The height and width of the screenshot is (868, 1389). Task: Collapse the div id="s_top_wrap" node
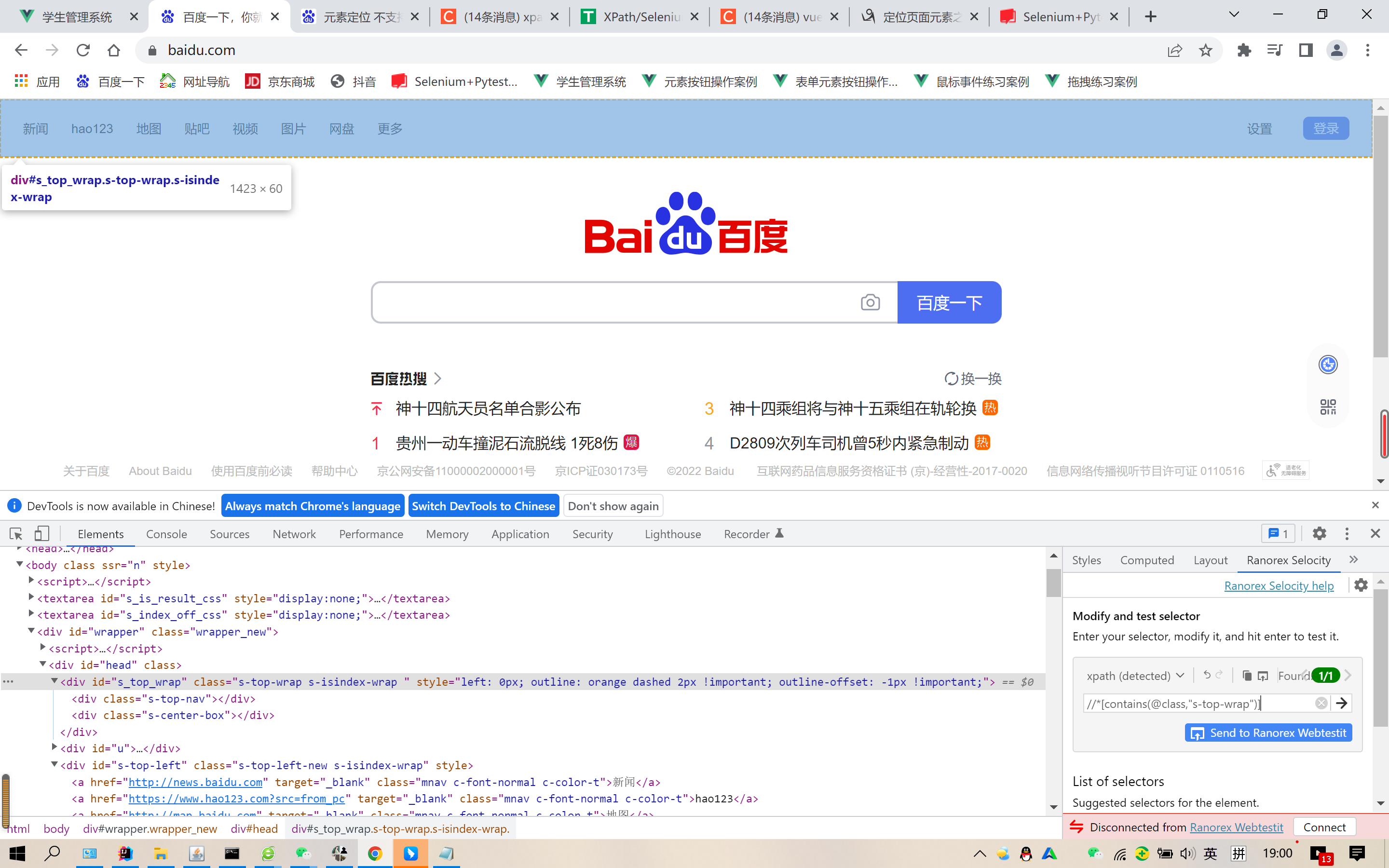click(54, 681)
